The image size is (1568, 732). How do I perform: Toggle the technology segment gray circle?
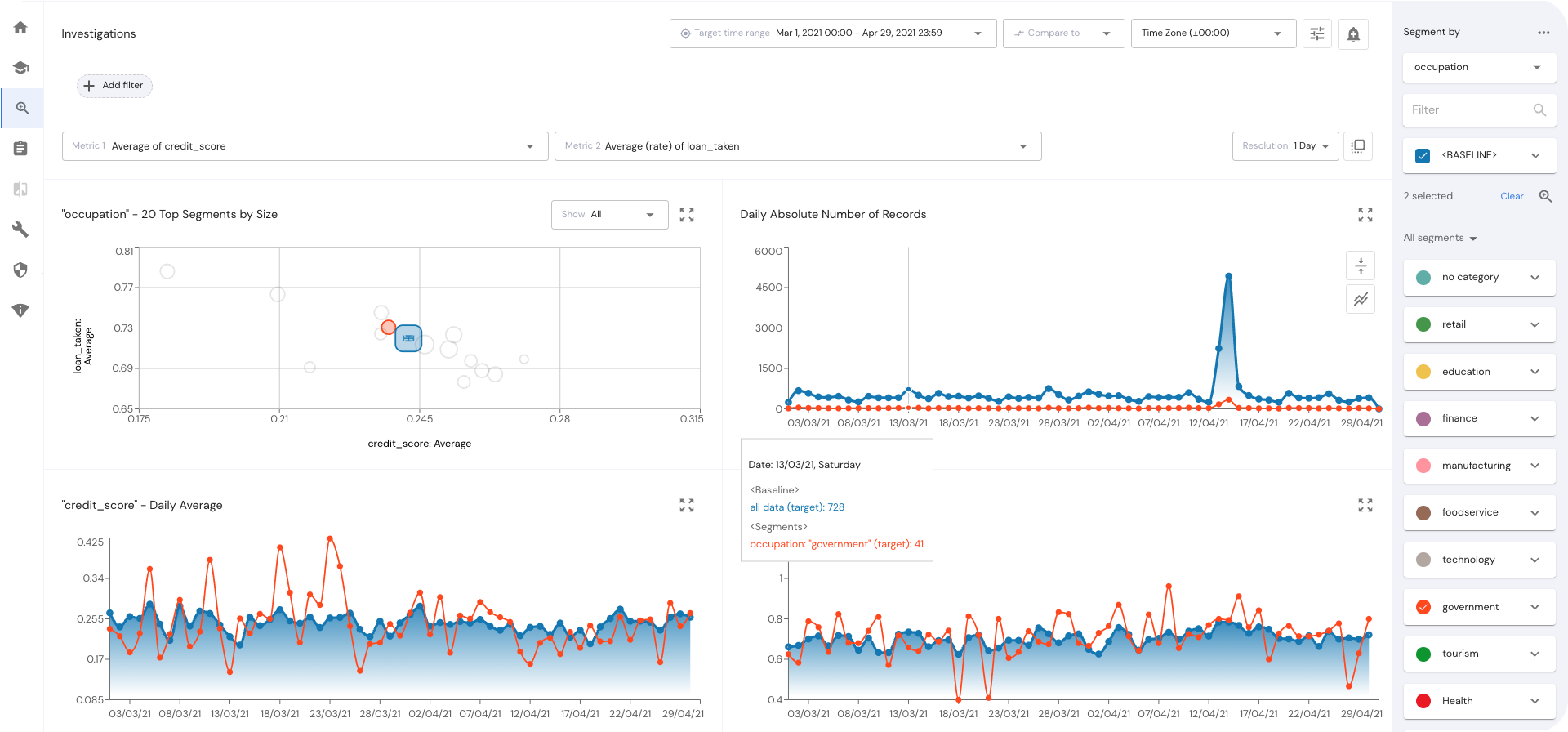click(x=1423, y=560)
